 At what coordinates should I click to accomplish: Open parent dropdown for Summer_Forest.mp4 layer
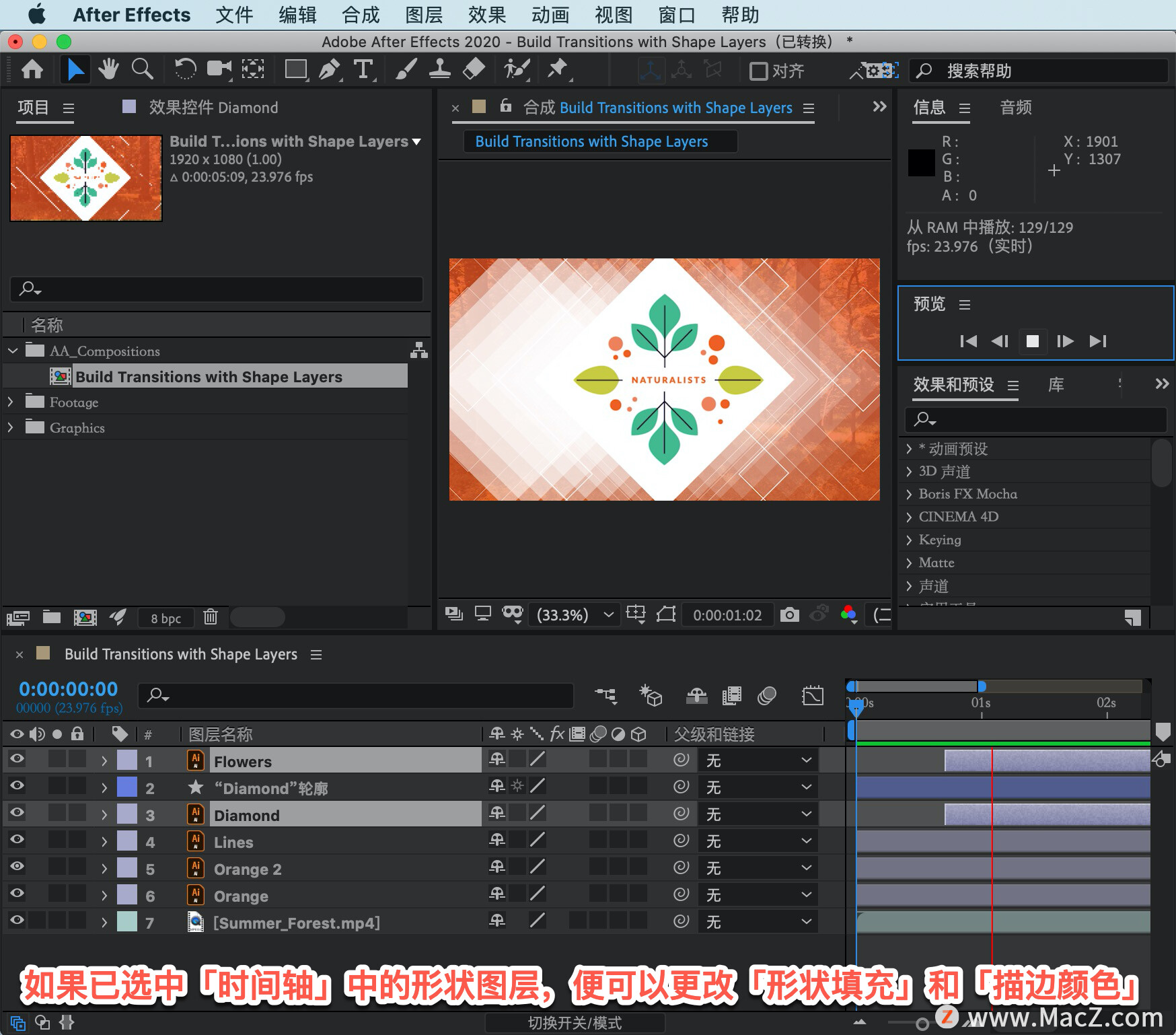click(758, 922)
